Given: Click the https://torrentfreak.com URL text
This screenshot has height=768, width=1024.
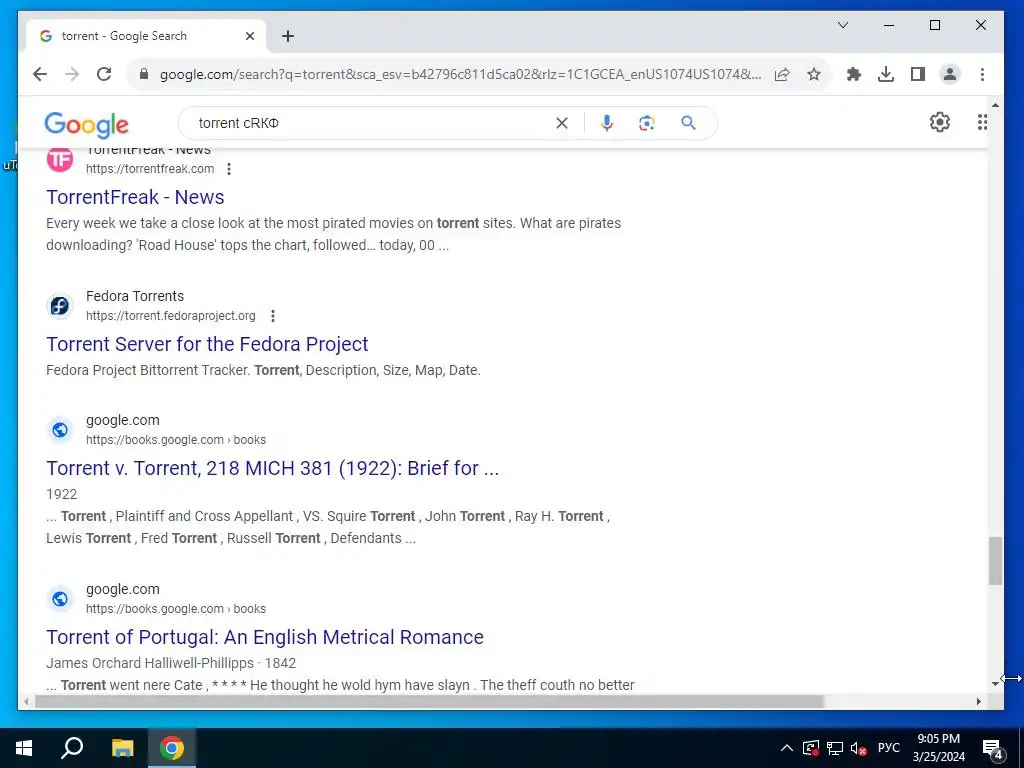Looking at the screenshot, I should click(150, 169).
